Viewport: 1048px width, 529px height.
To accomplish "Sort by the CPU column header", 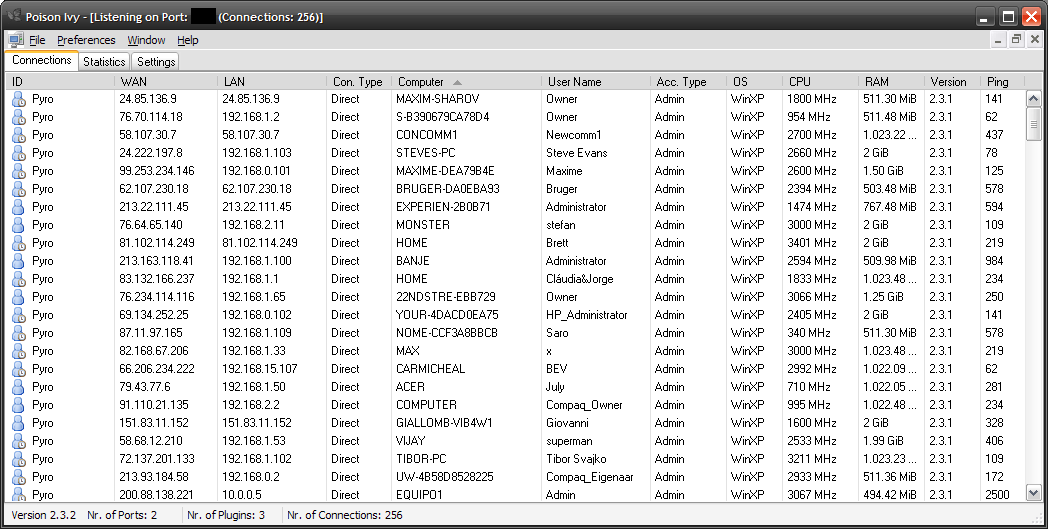I will coord(820,82).
